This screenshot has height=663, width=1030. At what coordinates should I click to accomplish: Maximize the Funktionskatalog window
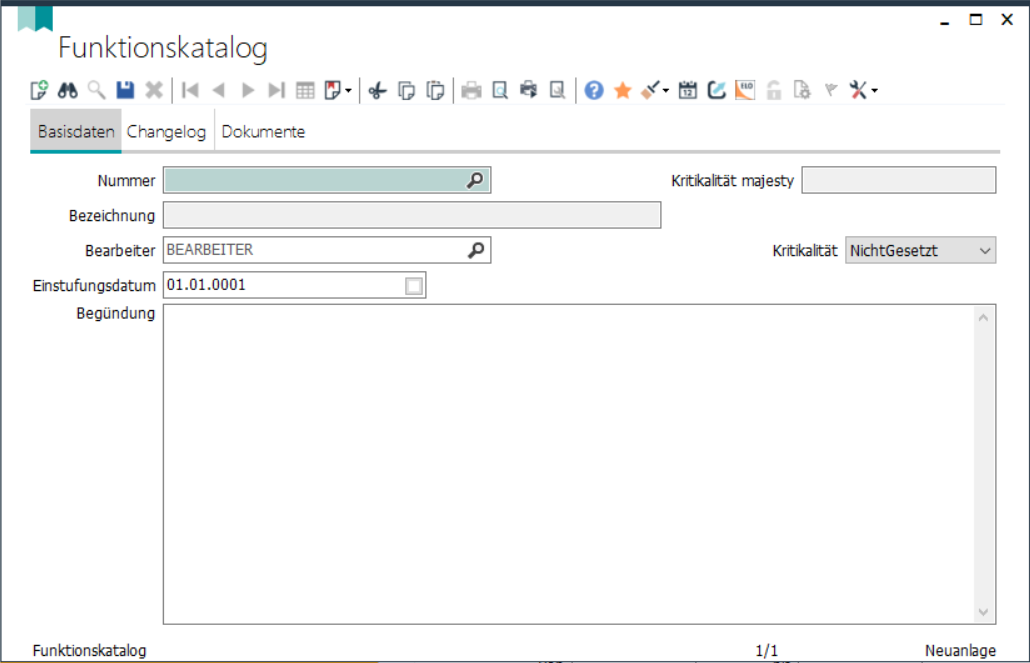tap(975, 20)
